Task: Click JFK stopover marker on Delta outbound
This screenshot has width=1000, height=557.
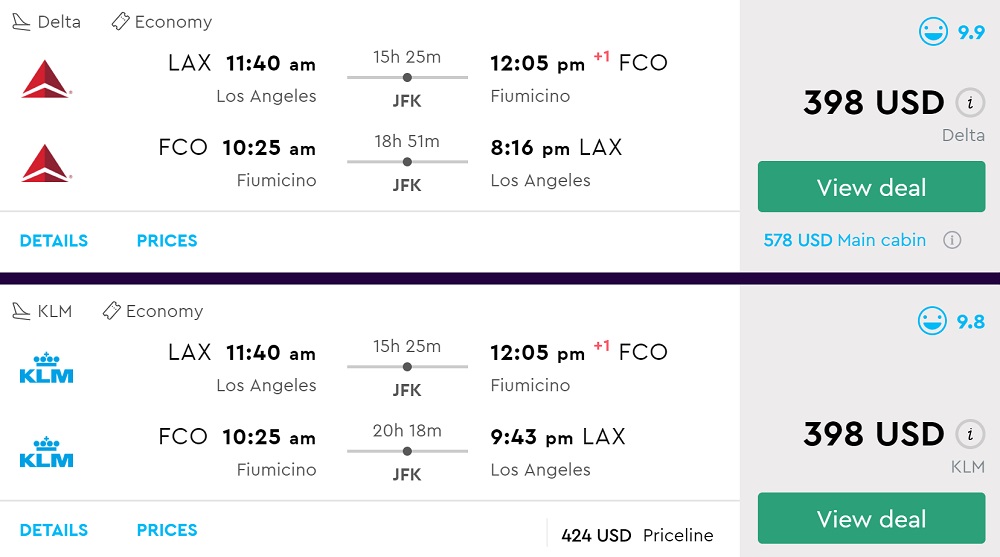Action: [407, 77]
